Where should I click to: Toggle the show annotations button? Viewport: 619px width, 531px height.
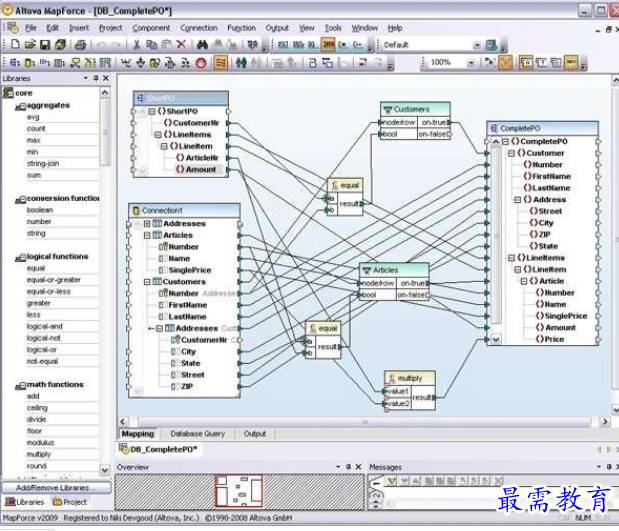(526, 63)
